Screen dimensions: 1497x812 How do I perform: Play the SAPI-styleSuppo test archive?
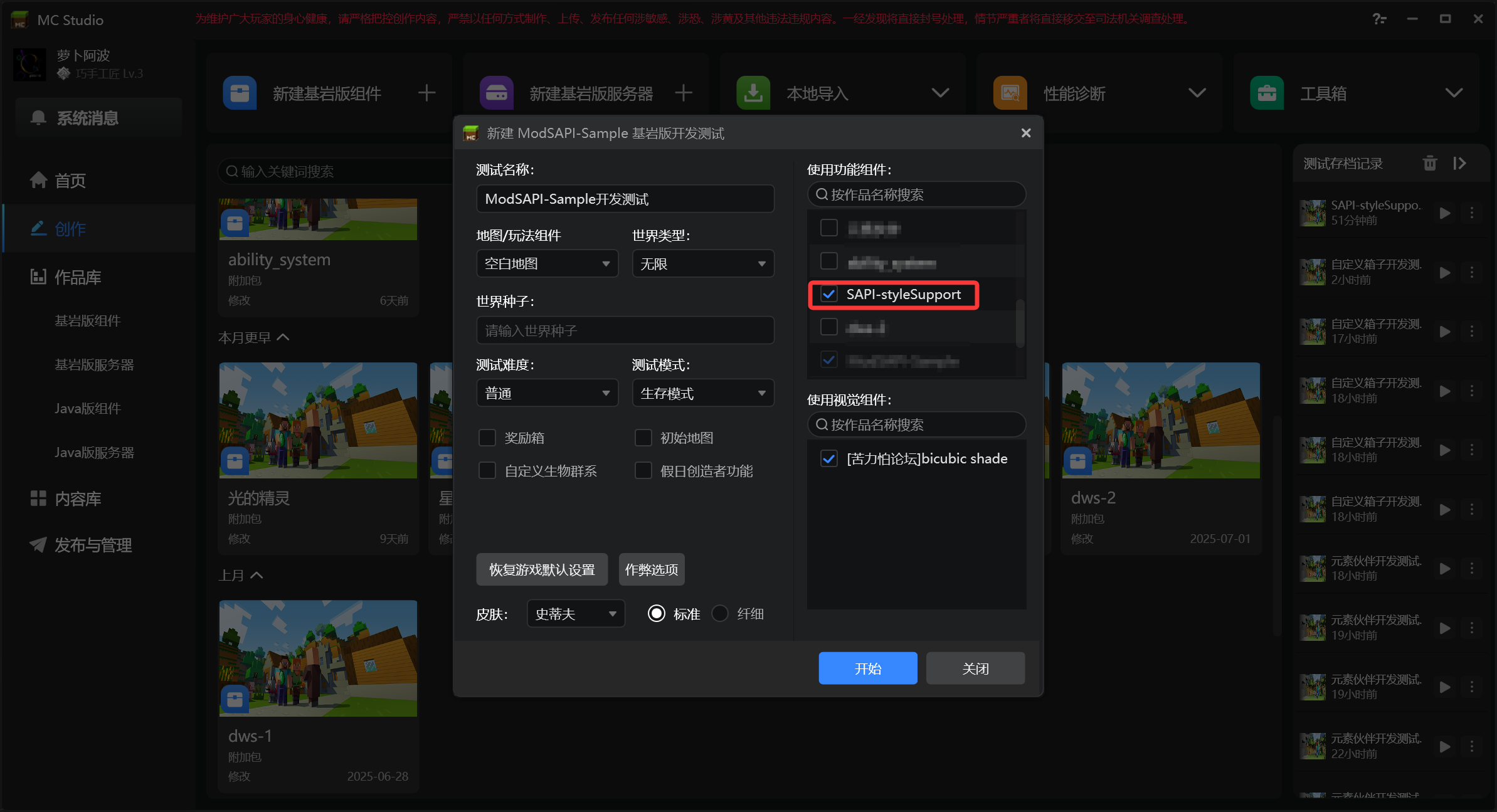(1446, 213)
